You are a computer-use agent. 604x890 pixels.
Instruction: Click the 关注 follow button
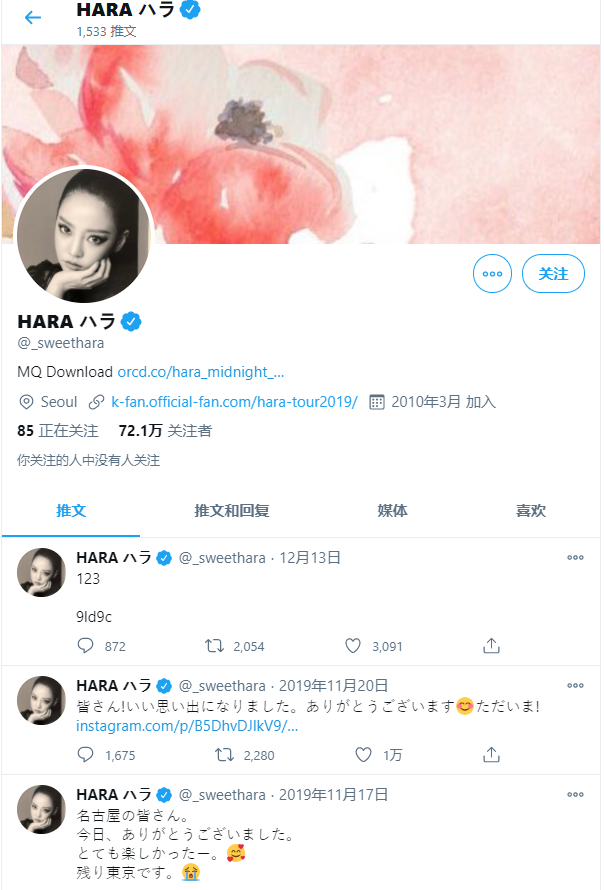[x=553, y=274]
